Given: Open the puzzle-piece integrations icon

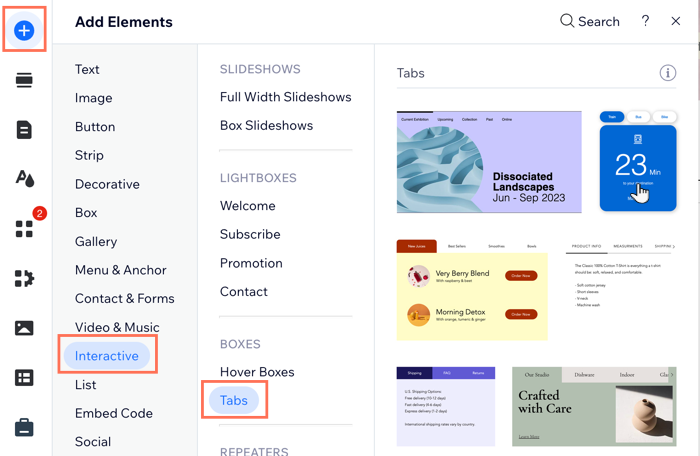Looking at the screenshot, I should click(25, 278).
